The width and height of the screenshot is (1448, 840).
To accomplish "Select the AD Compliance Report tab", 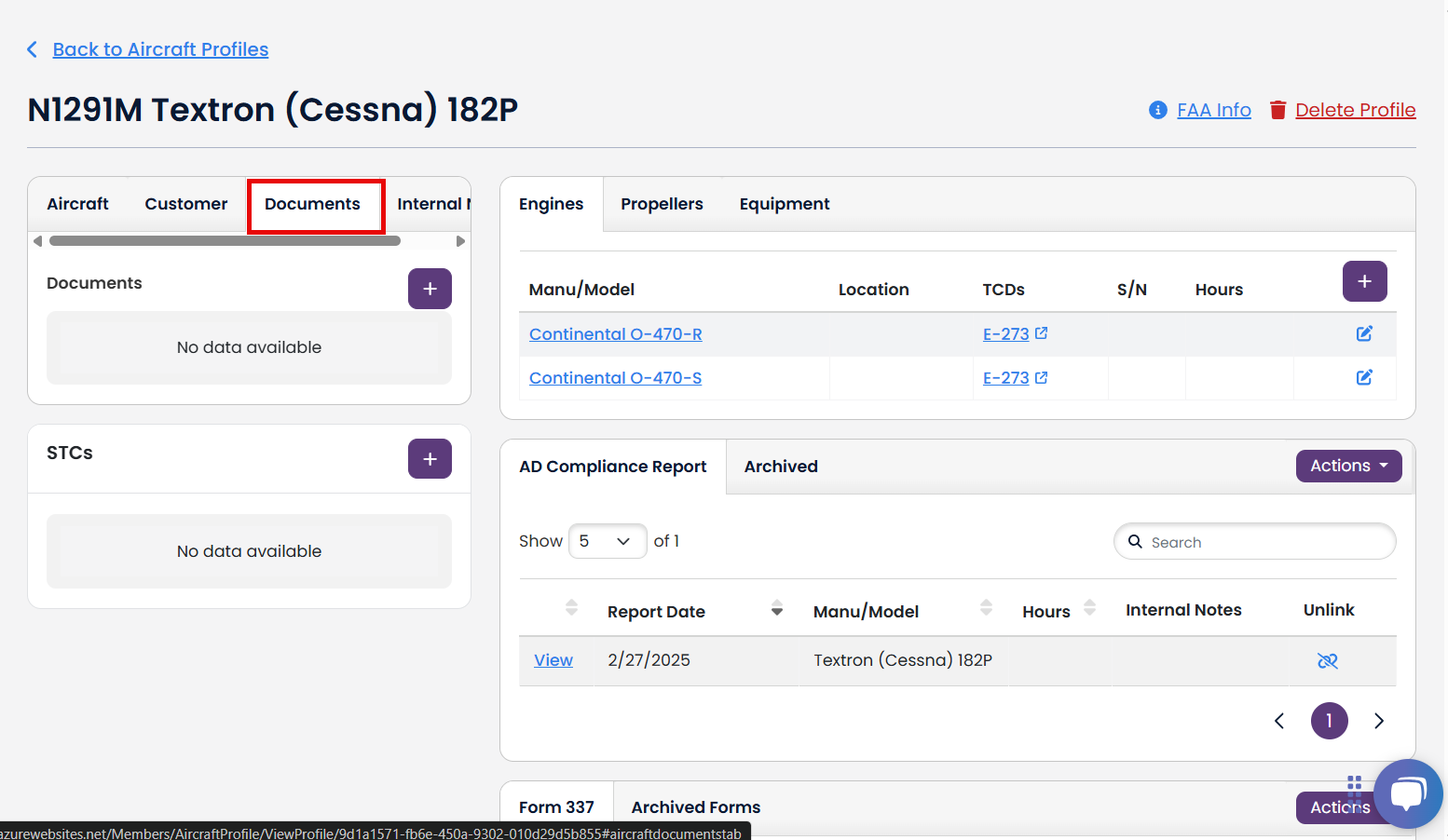I will click(x=613, y=467).
